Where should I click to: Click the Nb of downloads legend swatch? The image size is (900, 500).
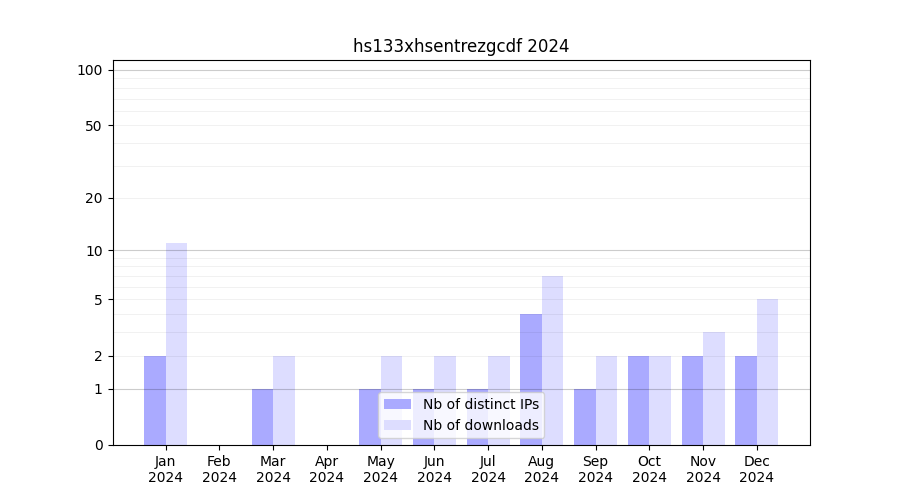(x=397, y=425)
